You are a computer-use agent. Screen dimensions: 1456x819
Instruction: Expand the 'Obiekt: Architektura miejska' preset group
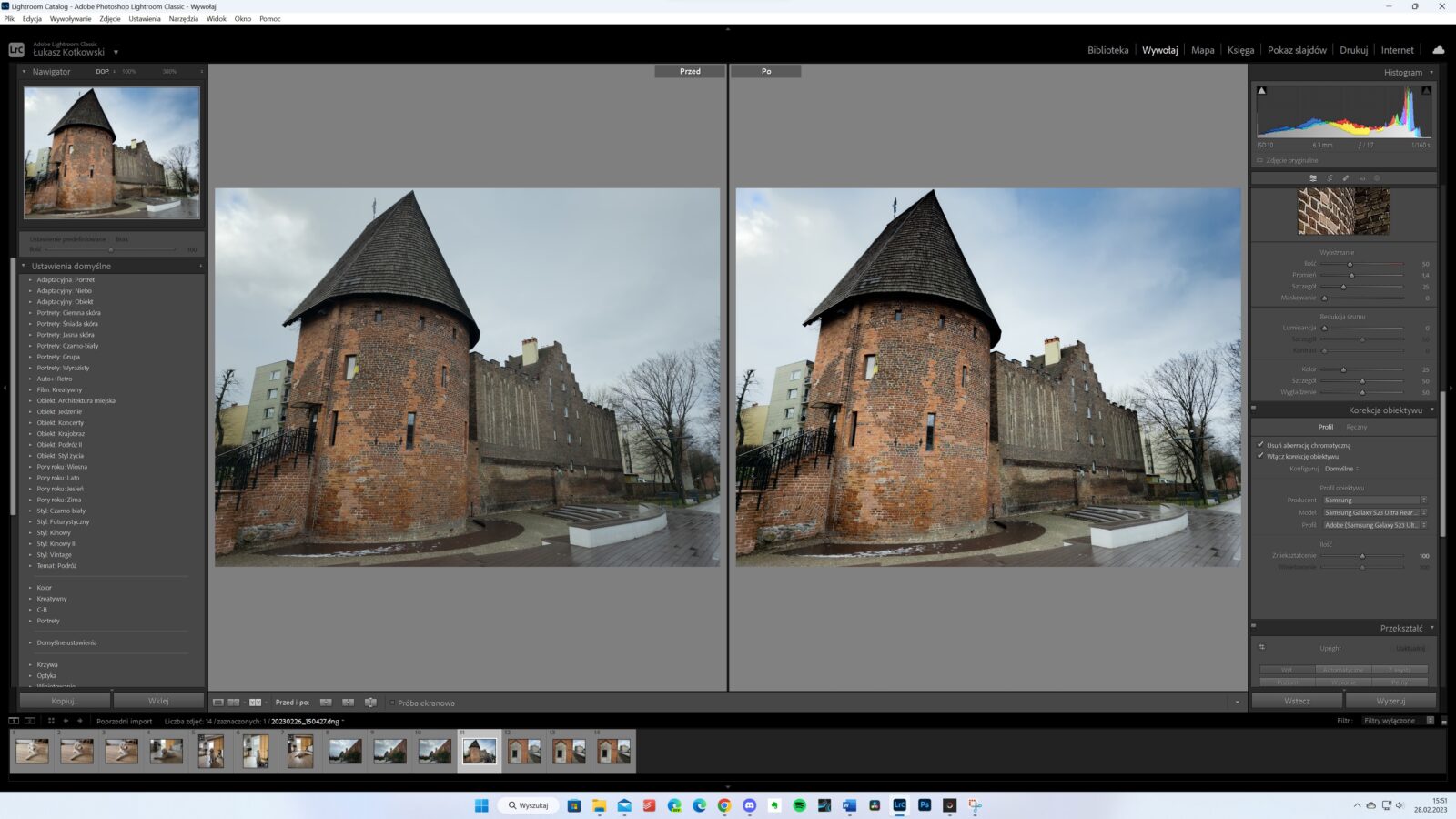point(30,400)
